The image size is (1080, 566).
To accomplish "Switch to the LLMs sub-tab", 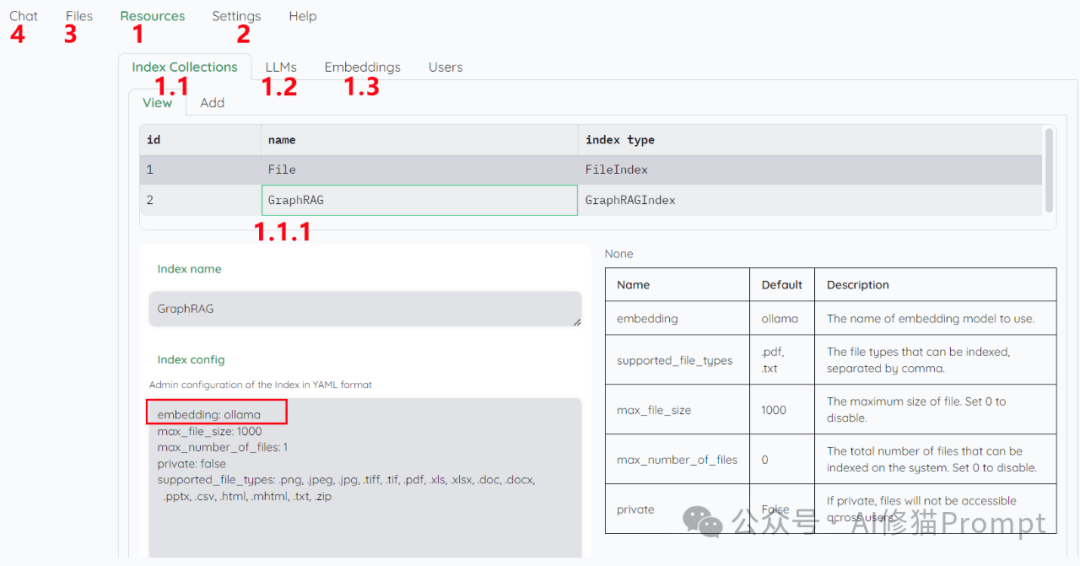I will [281, 67].
